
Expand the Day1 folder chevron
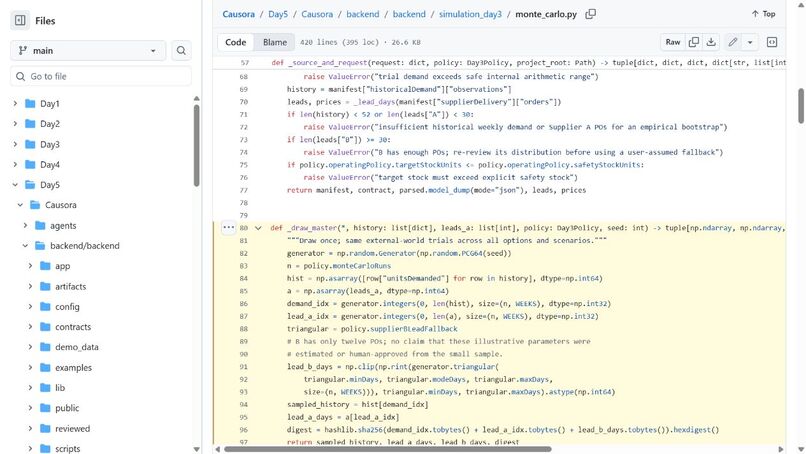click(15, 103)
